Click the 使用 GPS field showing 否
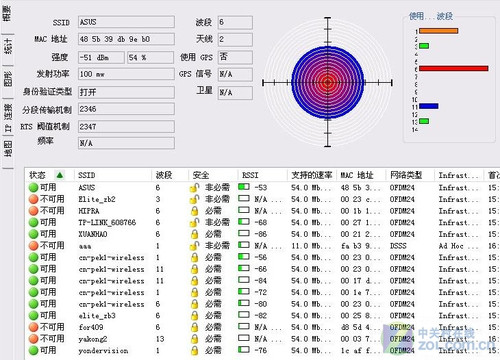Viewport: 500px width, 360px height. (235, 57)
